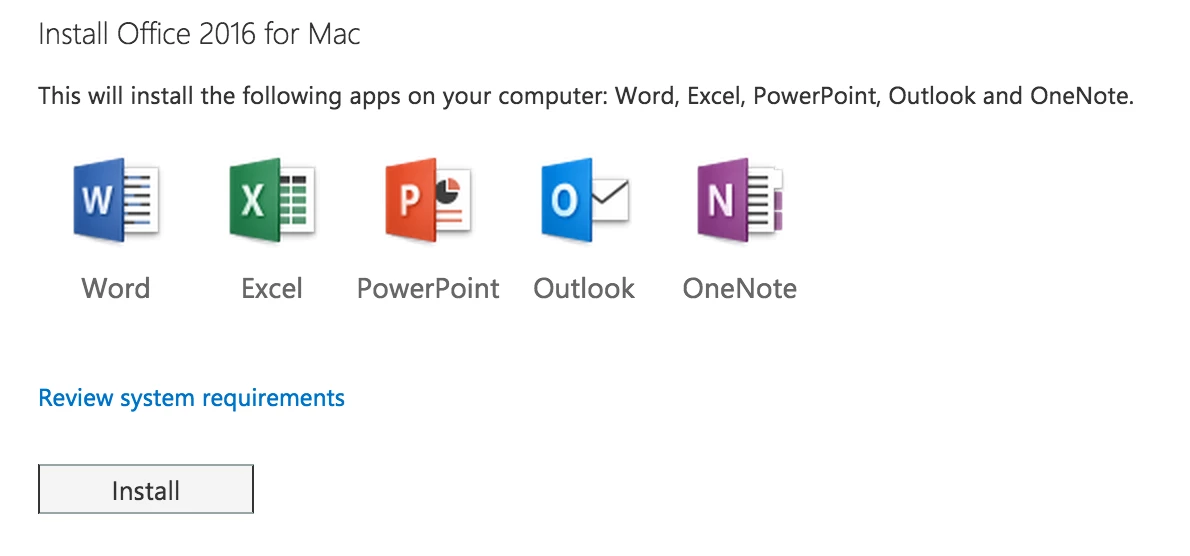Click the sentence 'This will install the following apps'
This screenshot has width=1190, height=556.
click(x=586, y=96)
